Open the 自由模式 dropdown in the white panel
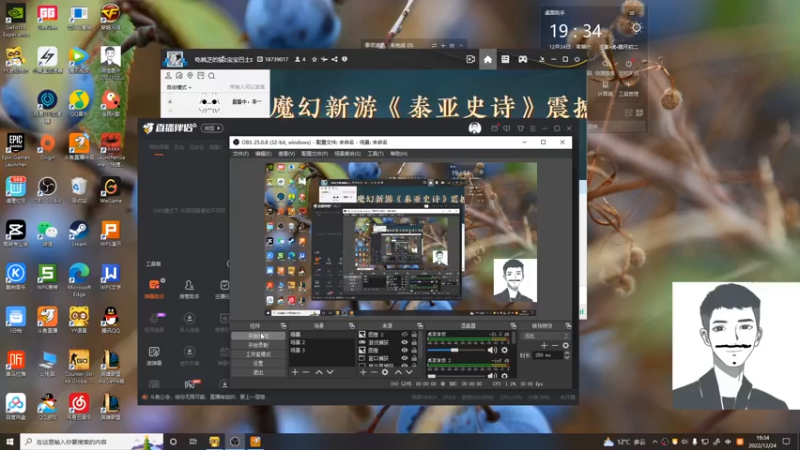800x450 pixels. [179, 88]
